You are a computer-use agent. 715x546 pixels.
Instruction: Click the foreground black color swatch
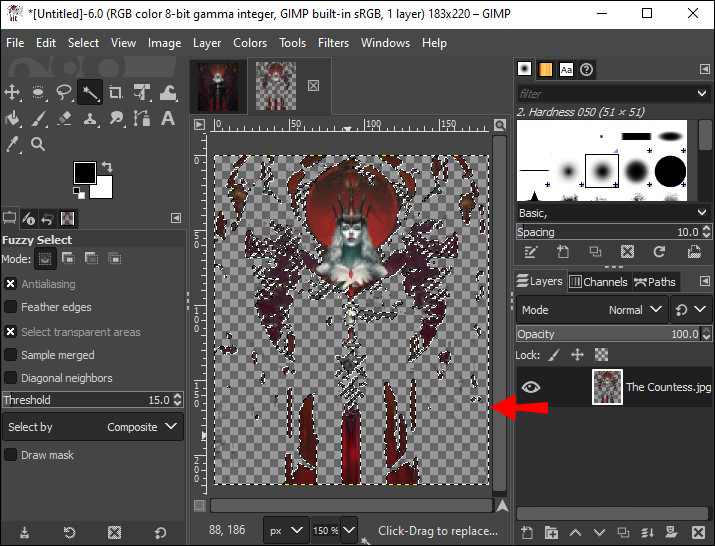click(x=84, y=172)
